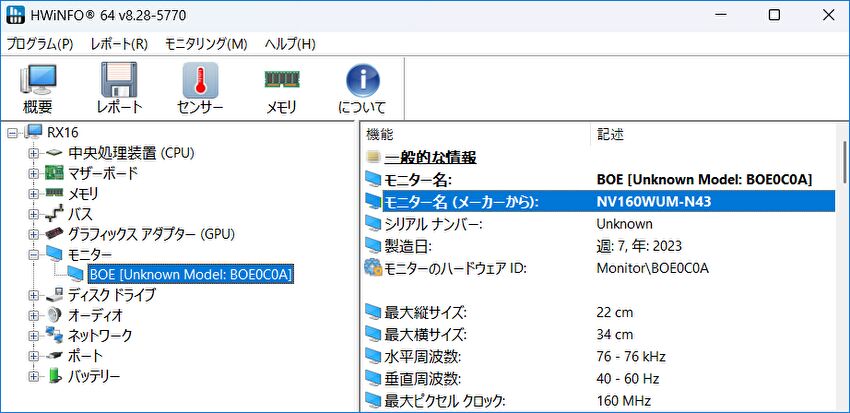Open the 概要 summary toolbar icon
850x413 pixels.
(38, 80)
